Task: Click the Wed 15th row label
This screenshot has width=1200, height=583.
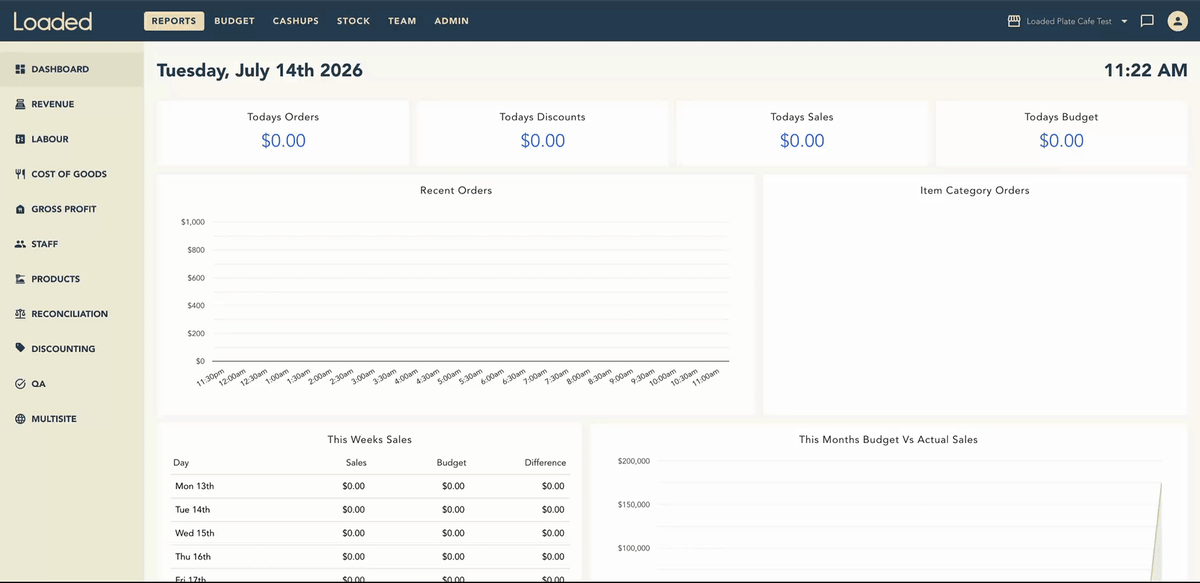Action: click(194, 533)
